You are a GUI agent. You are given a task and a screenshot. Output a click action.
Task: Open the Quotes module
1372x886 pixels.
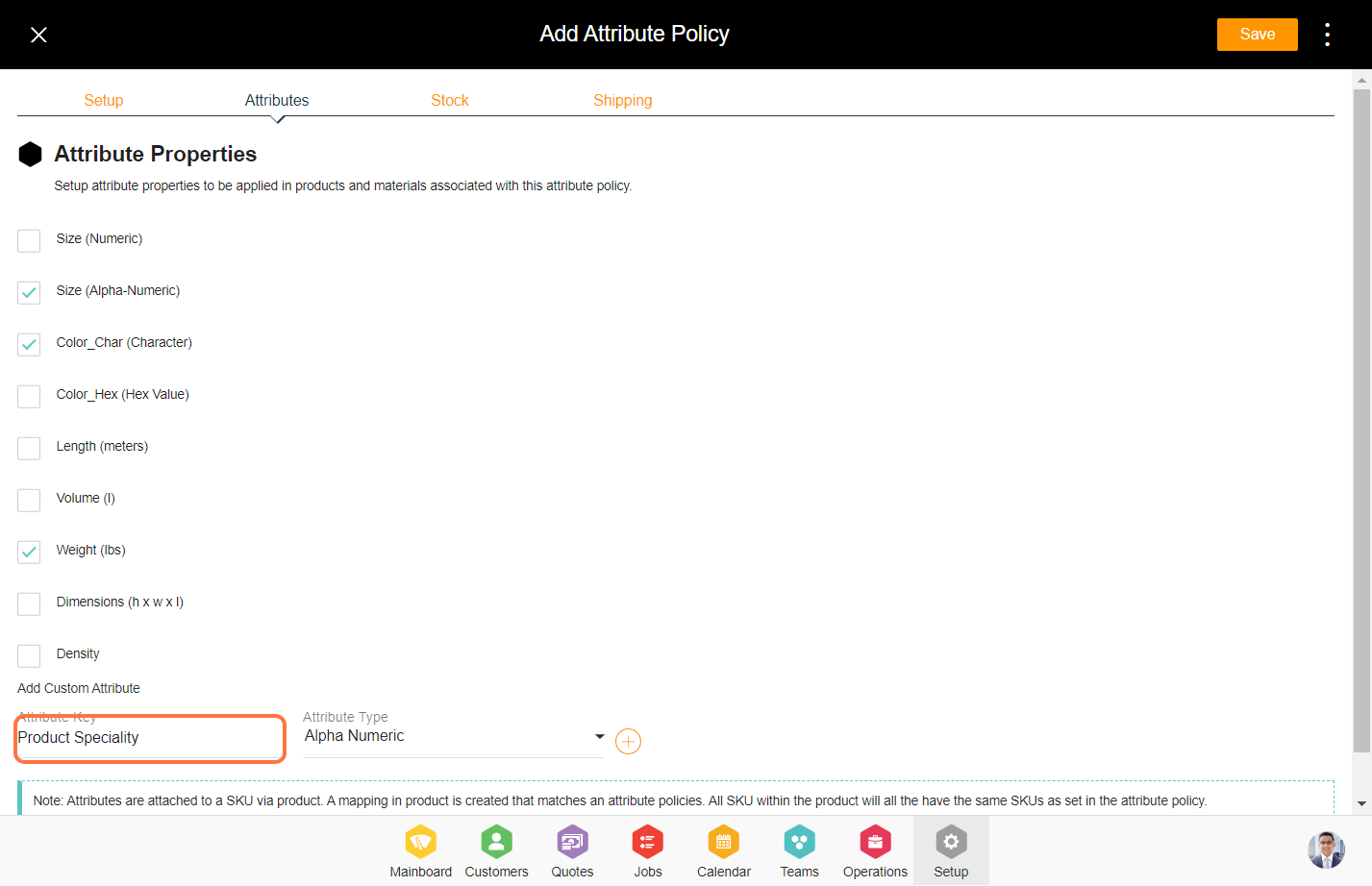coord(572,851)
